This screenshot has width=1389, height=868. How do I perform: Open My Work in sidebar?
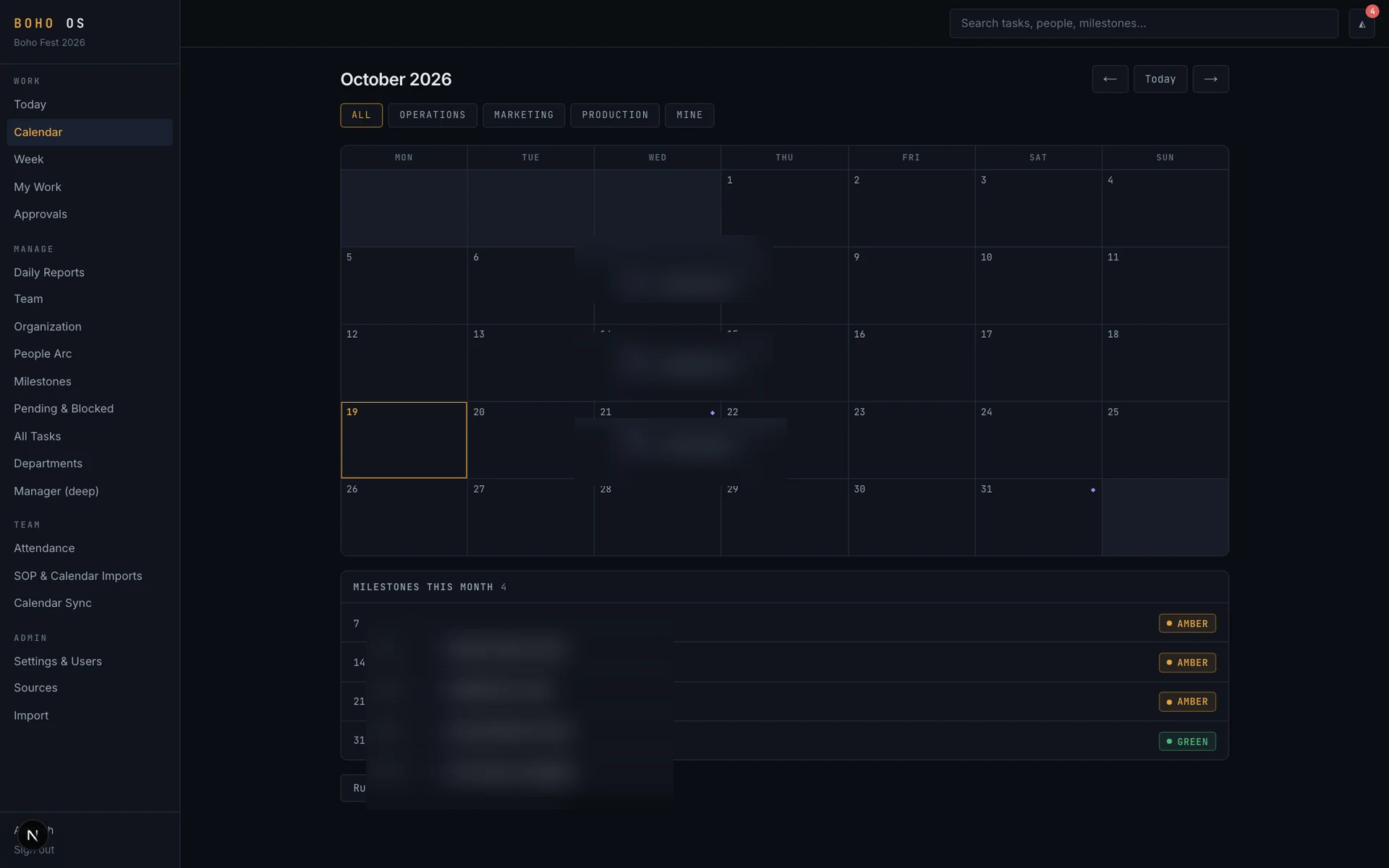(90, 187)
